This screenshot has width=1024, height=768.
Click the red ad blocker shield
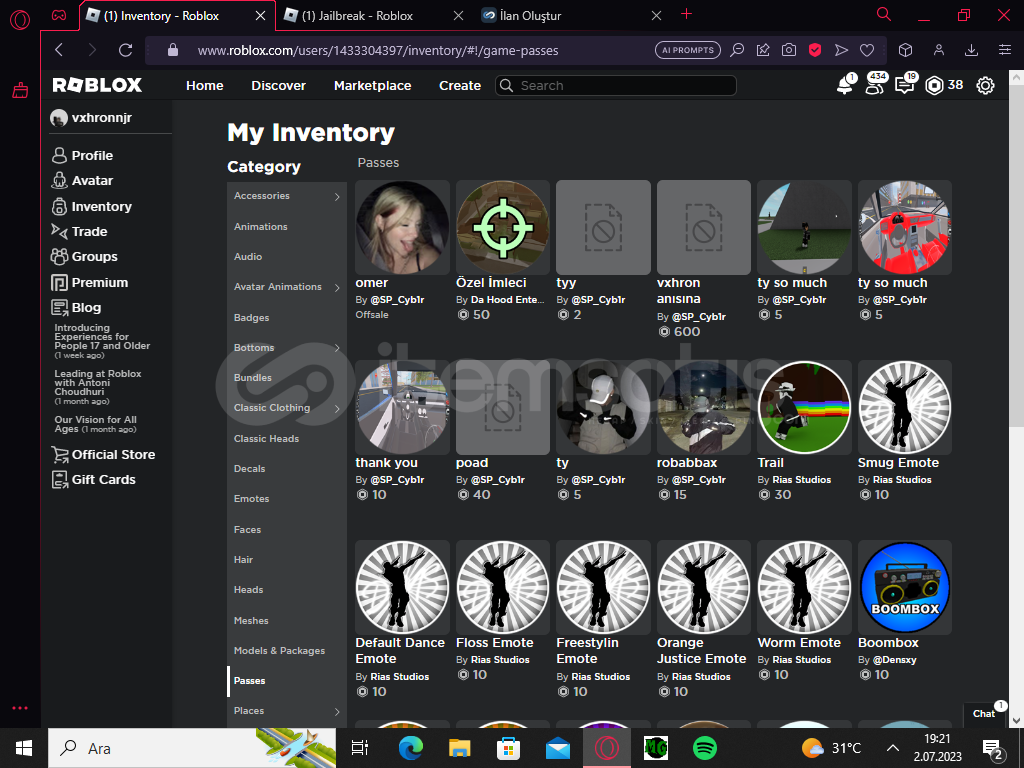point(815,50)
